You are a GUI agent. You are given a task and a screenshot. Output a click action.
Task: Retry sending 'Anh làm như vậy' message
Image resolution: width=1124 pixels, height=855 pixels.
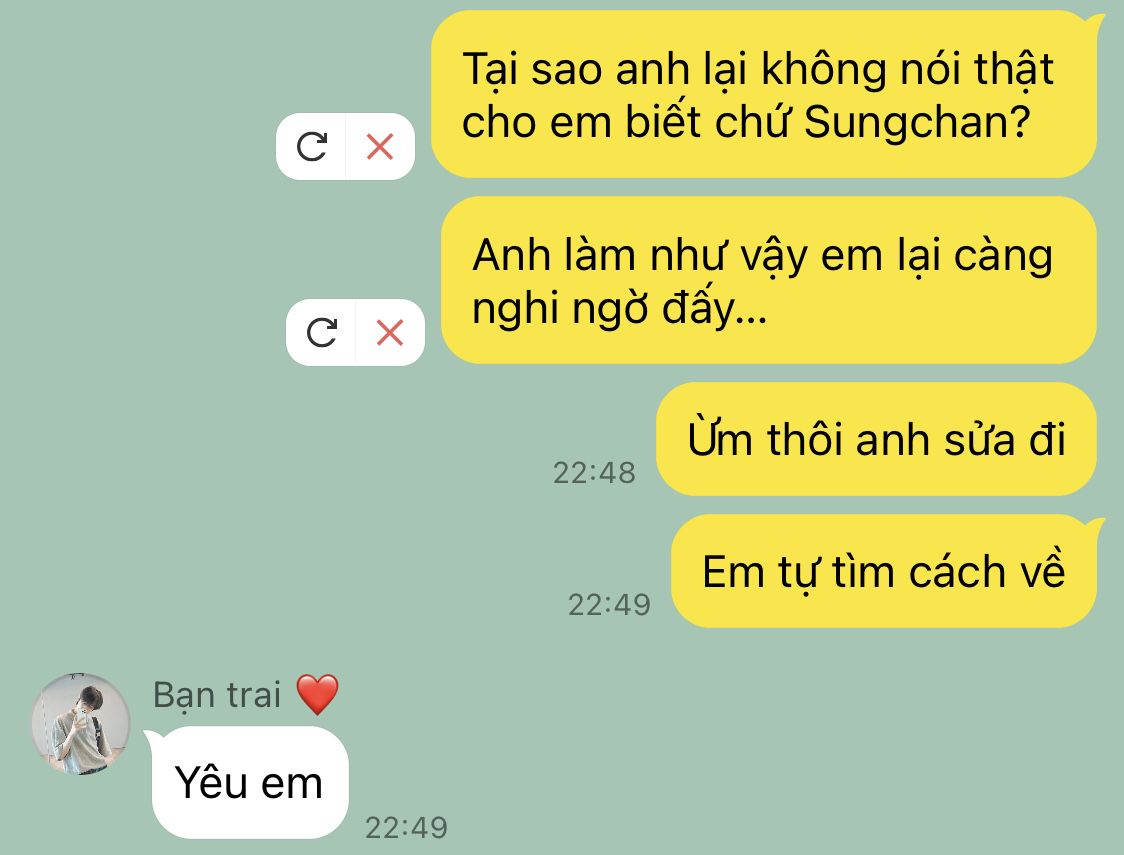321,333
